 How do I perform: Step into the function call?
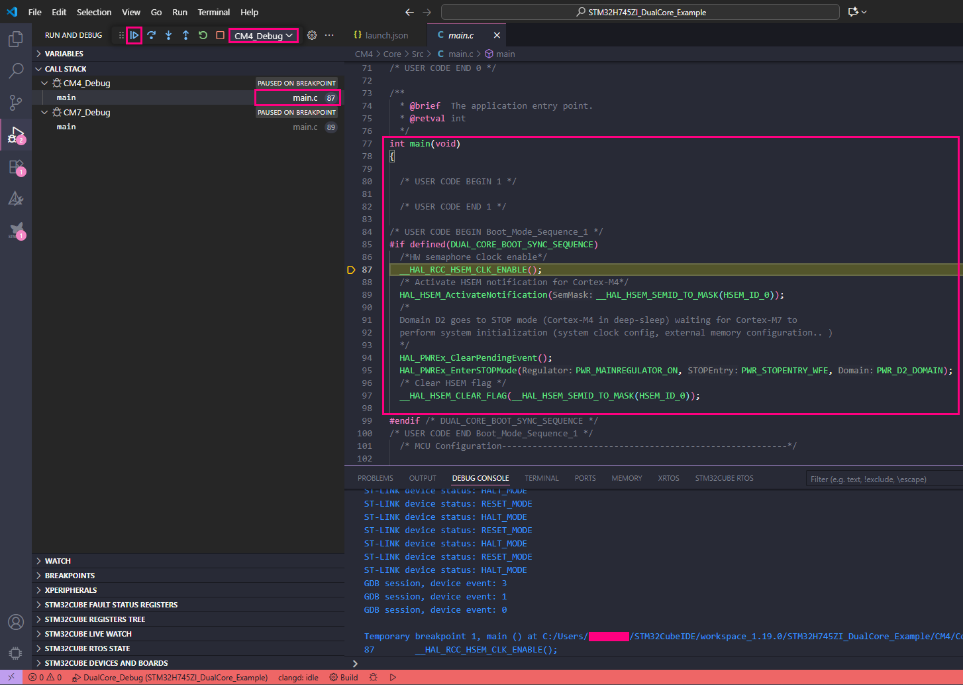(x=168, y=35)
